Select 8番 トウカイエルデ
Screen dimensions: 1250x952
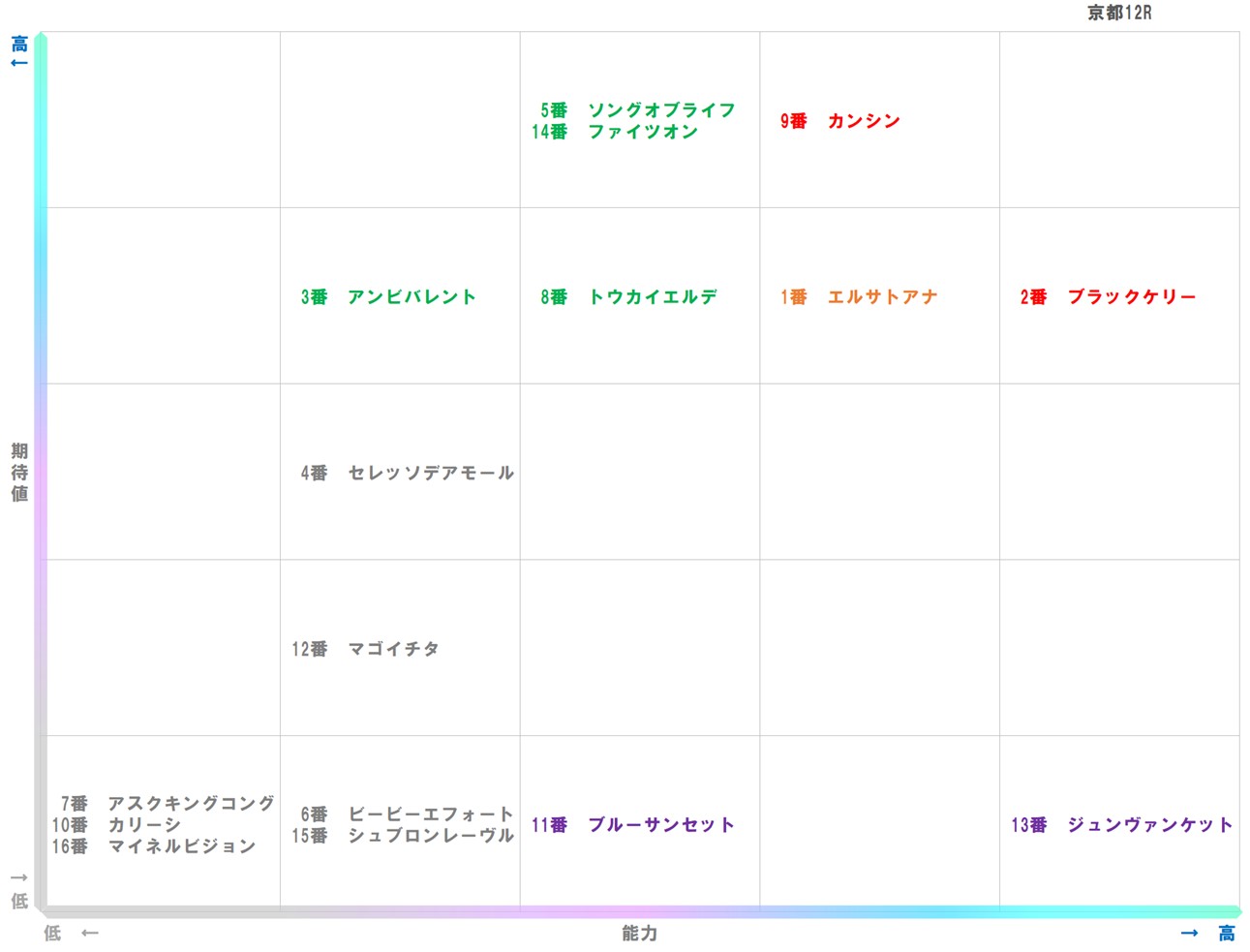[x=628, y=297]
